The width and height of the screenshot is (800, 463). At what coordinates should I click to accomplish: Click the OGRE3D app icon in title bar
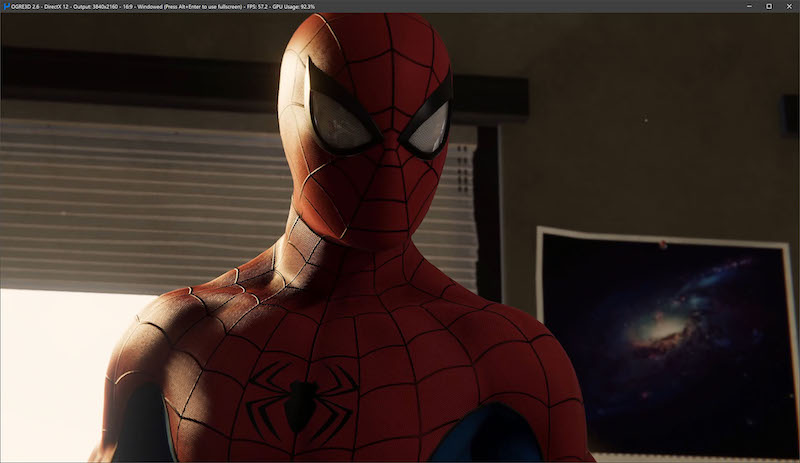pyautogui.click(x=6, y=6)
